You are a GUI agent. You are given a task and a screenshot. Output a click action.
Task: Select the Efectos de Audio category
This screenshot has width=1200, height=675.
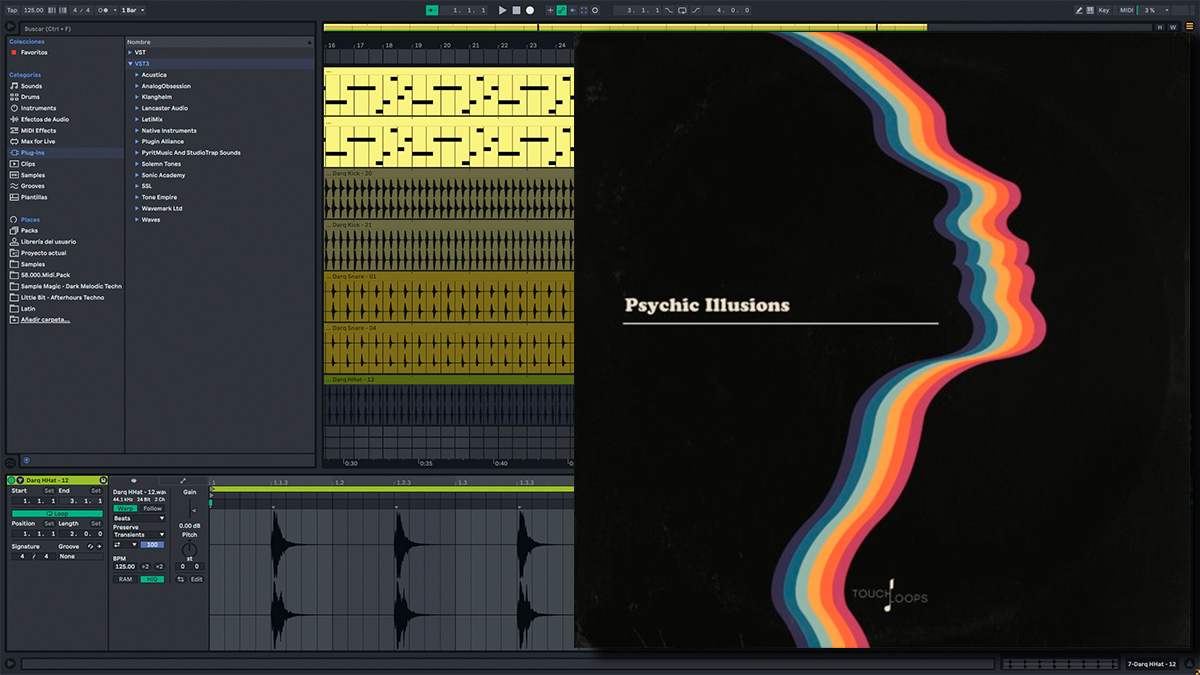coord(45,119)
